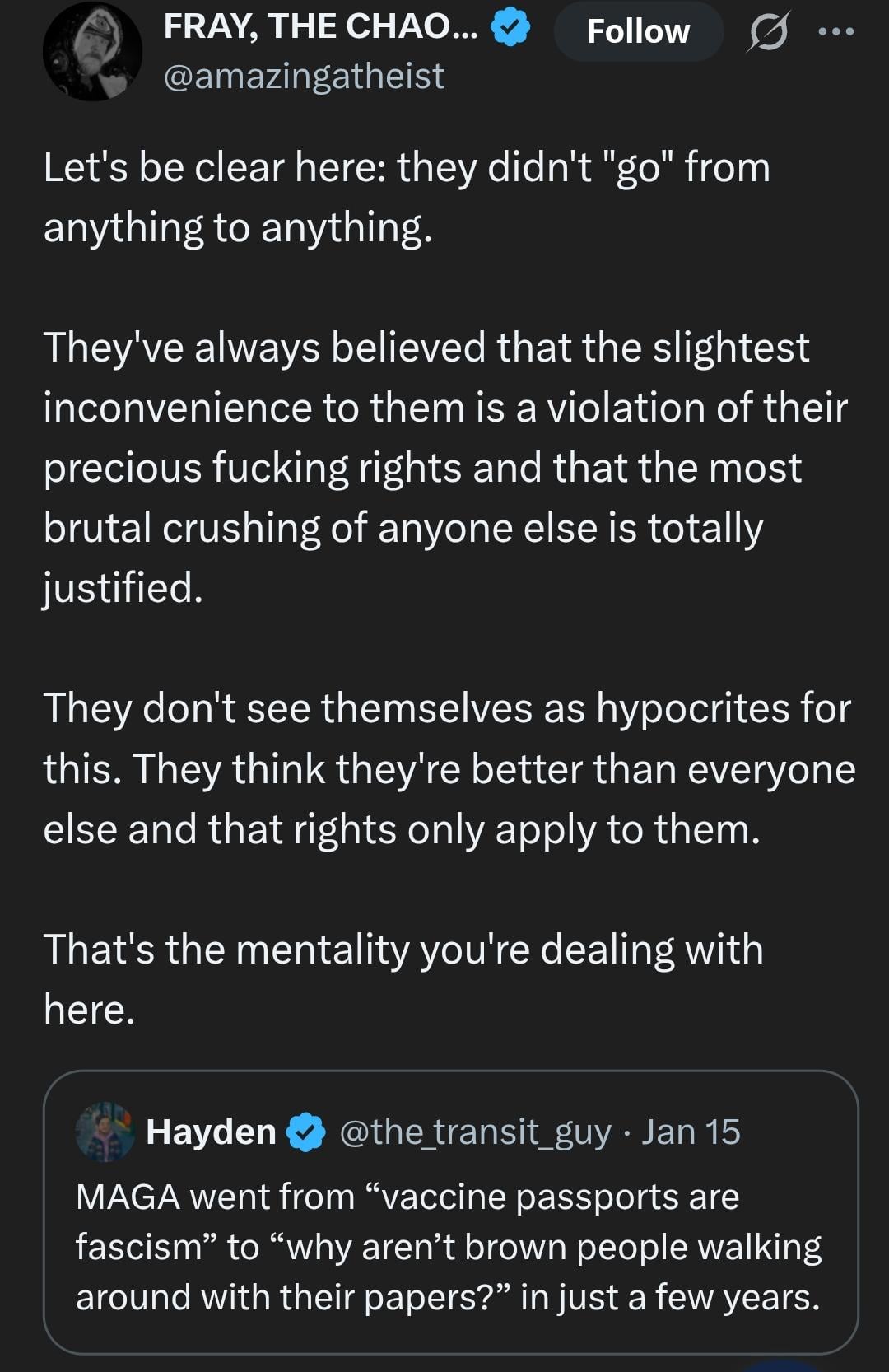This screenshot has width=889, height=1372.
Task: Open Hayden's small profile avatar
Action: [x=105, y=1132]
